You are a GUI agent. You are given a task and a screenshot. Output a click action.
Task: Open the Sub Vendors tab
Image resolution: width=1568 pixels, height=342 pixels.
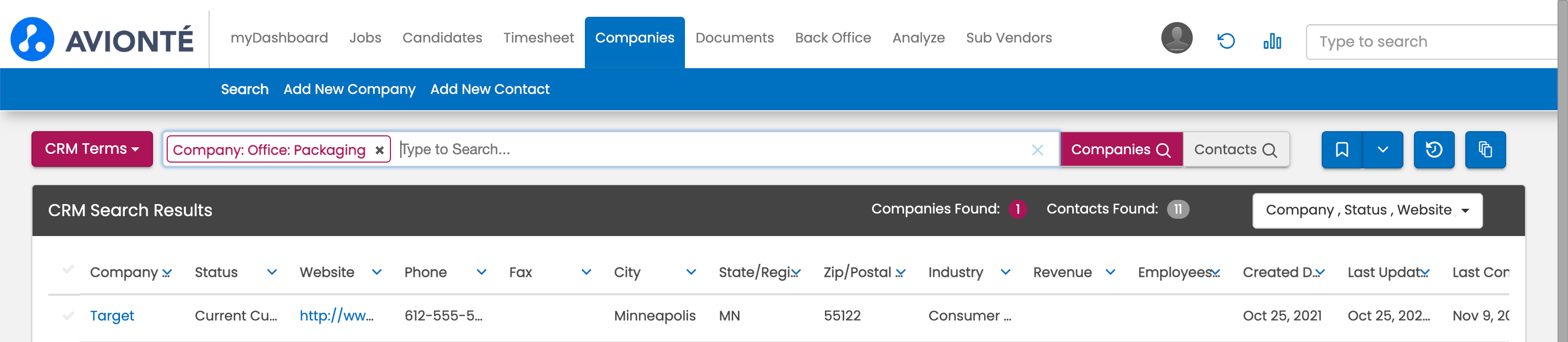click(1009, 38)
